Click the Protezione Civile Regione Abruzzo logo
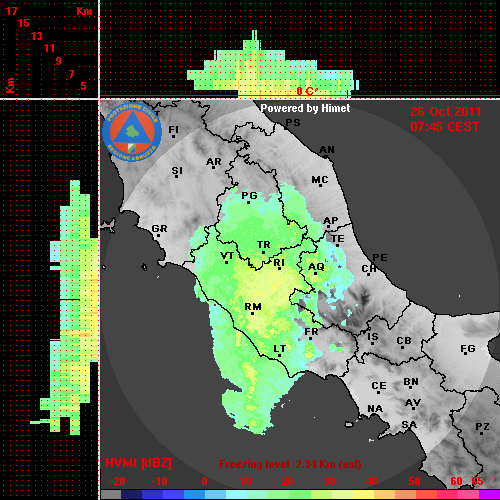 (x=132, y=132)
